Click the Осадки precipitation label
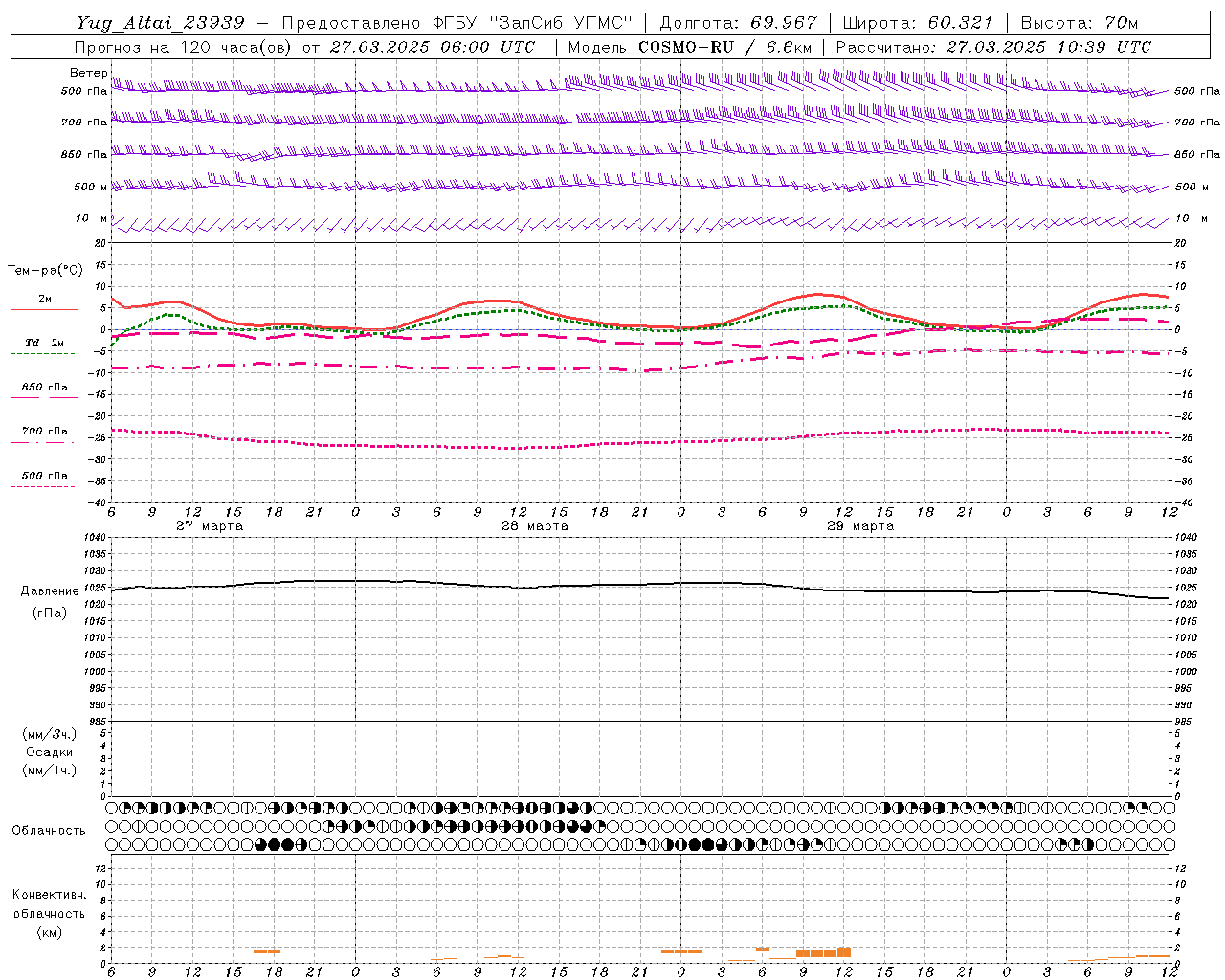The height and width of the screenshot is (980, 1225). [50, 752]
